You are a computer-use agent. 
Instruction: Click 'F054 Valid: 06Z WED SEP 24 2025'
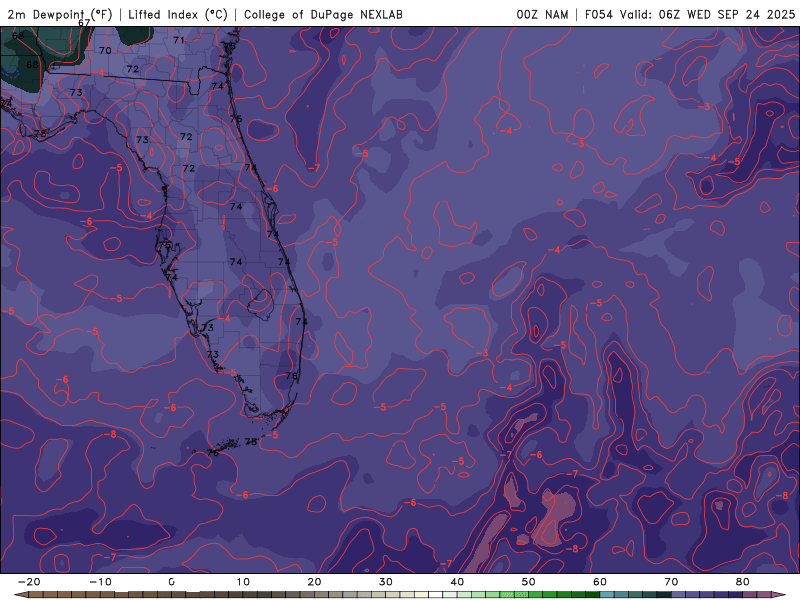[x=690, y=14]
